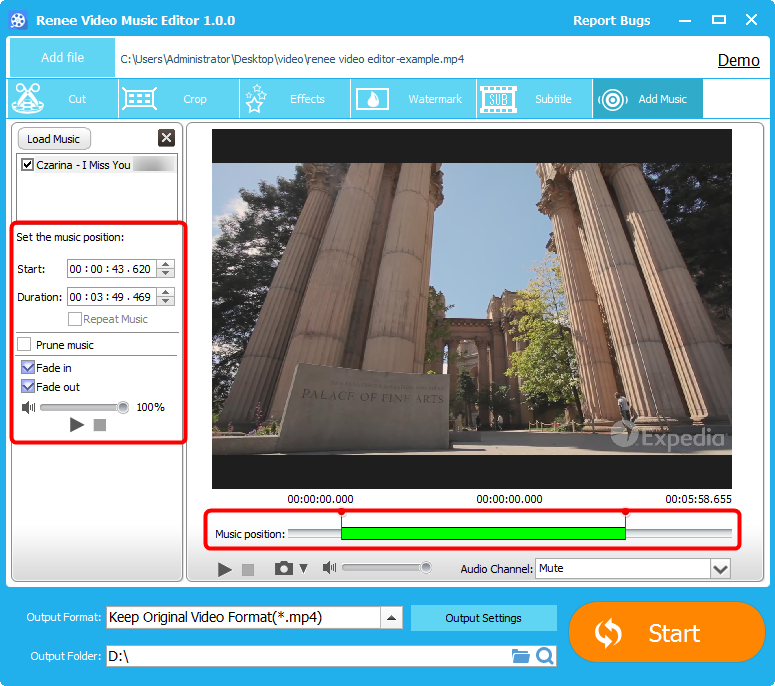Open the Output Format dropdown

click(393, 617)
